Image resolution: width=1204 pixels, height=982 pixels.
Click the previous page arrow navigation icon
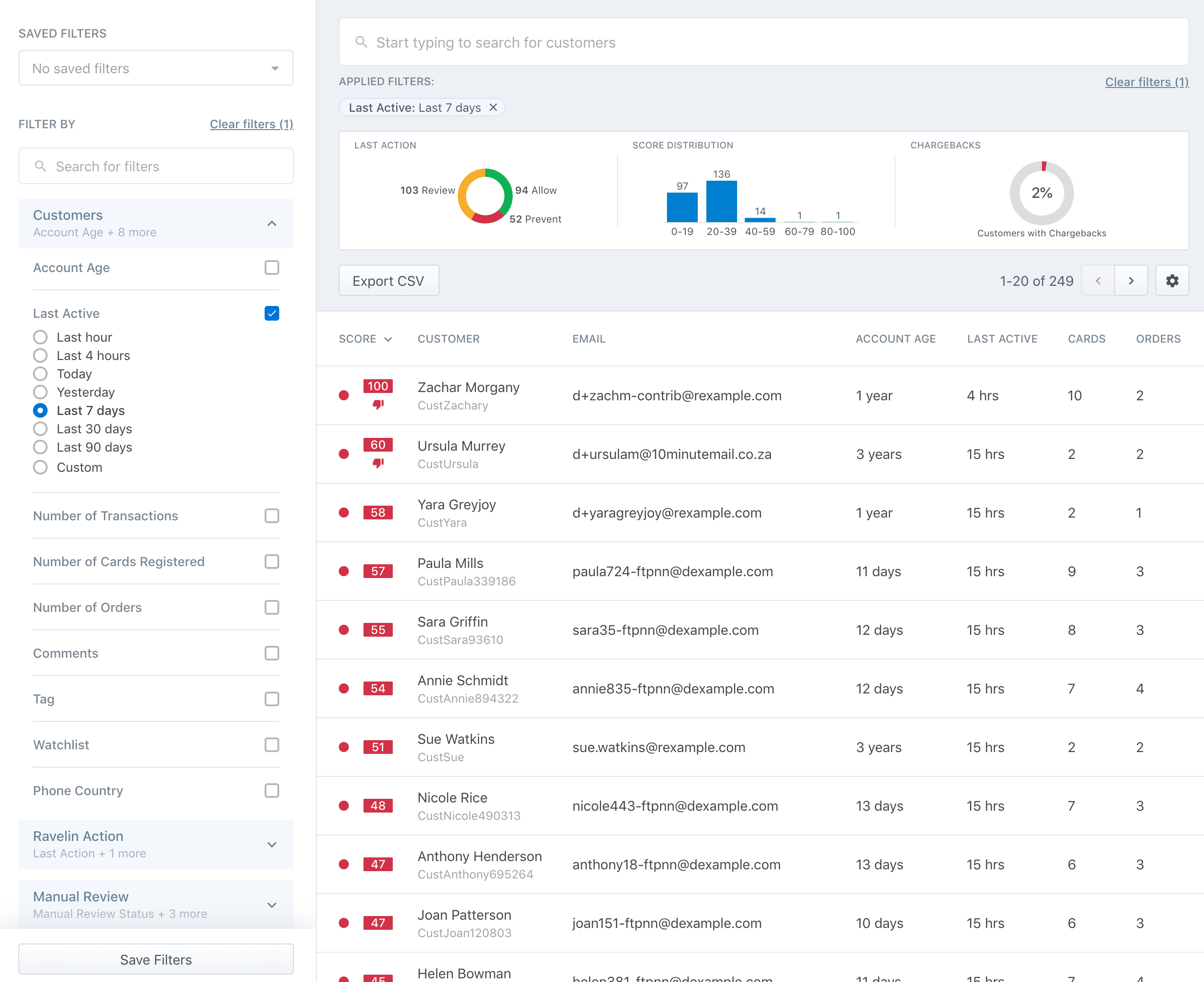pyautogui.click(x=1098, y=280)
